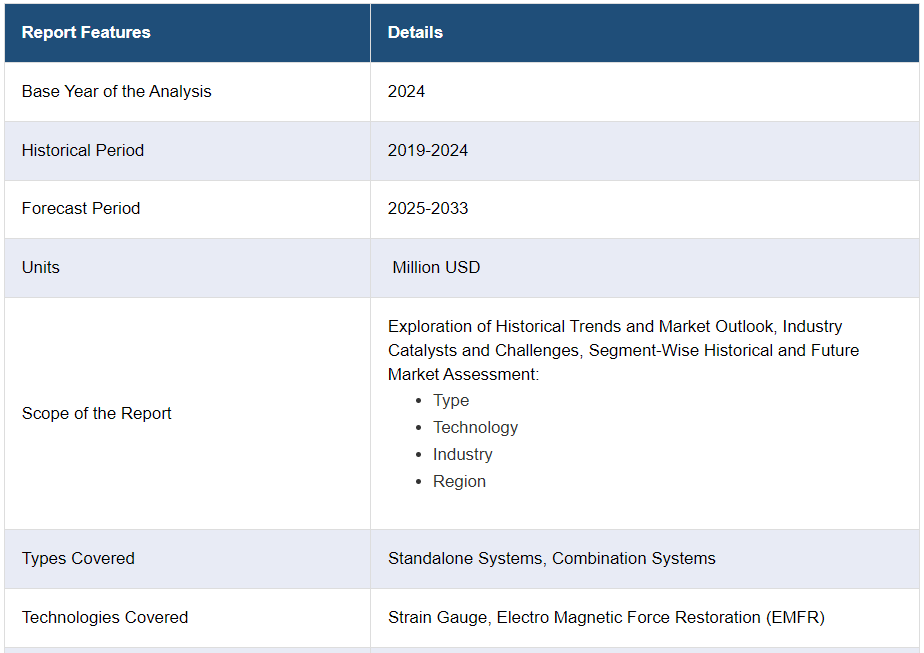
Task: Select the 'Historical Period' label
Action: click(x=82, y=150)
